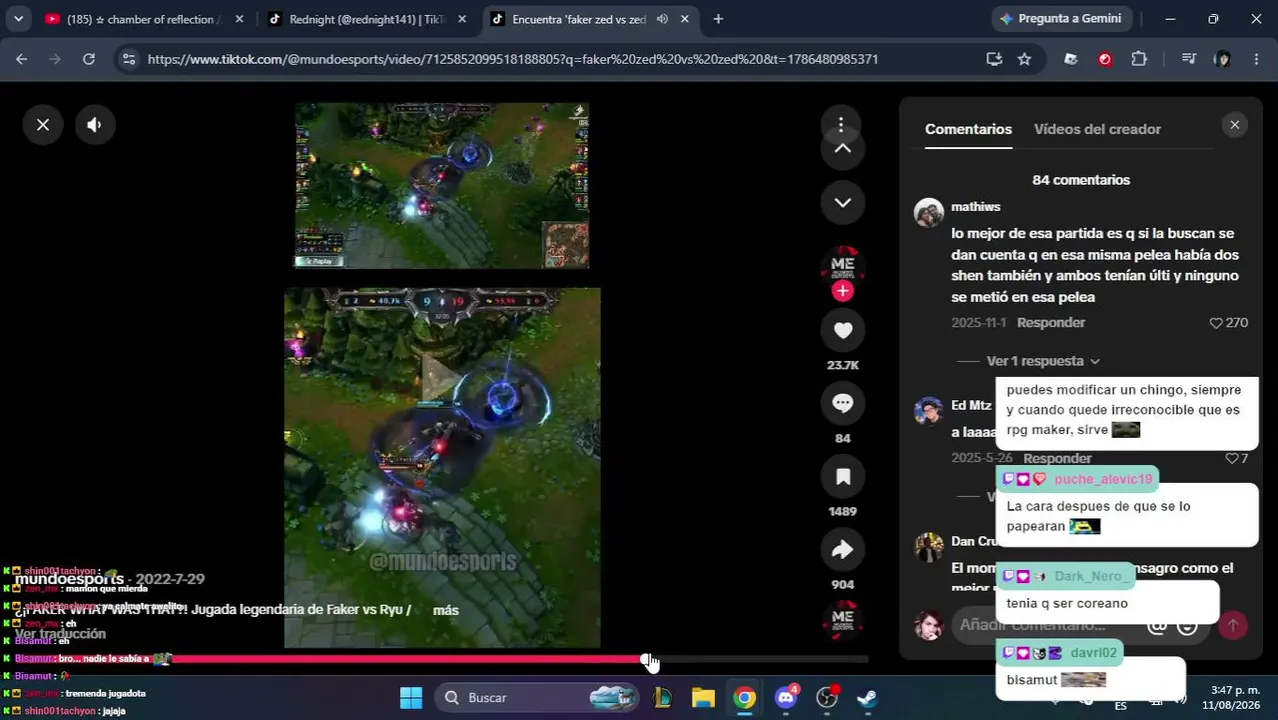The height and width of the screenshot is (720, 1278).
Task: View site information icon in address bar
Action: 128,59
